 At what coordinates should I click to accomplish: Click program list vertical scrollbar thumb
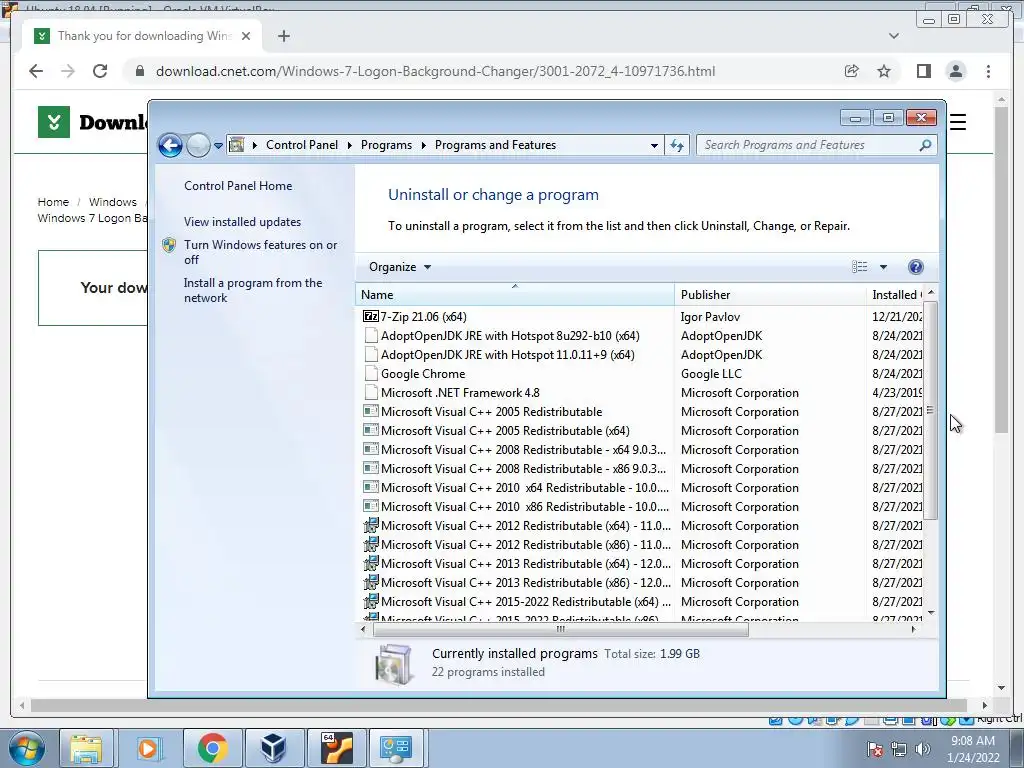(931, 410)
